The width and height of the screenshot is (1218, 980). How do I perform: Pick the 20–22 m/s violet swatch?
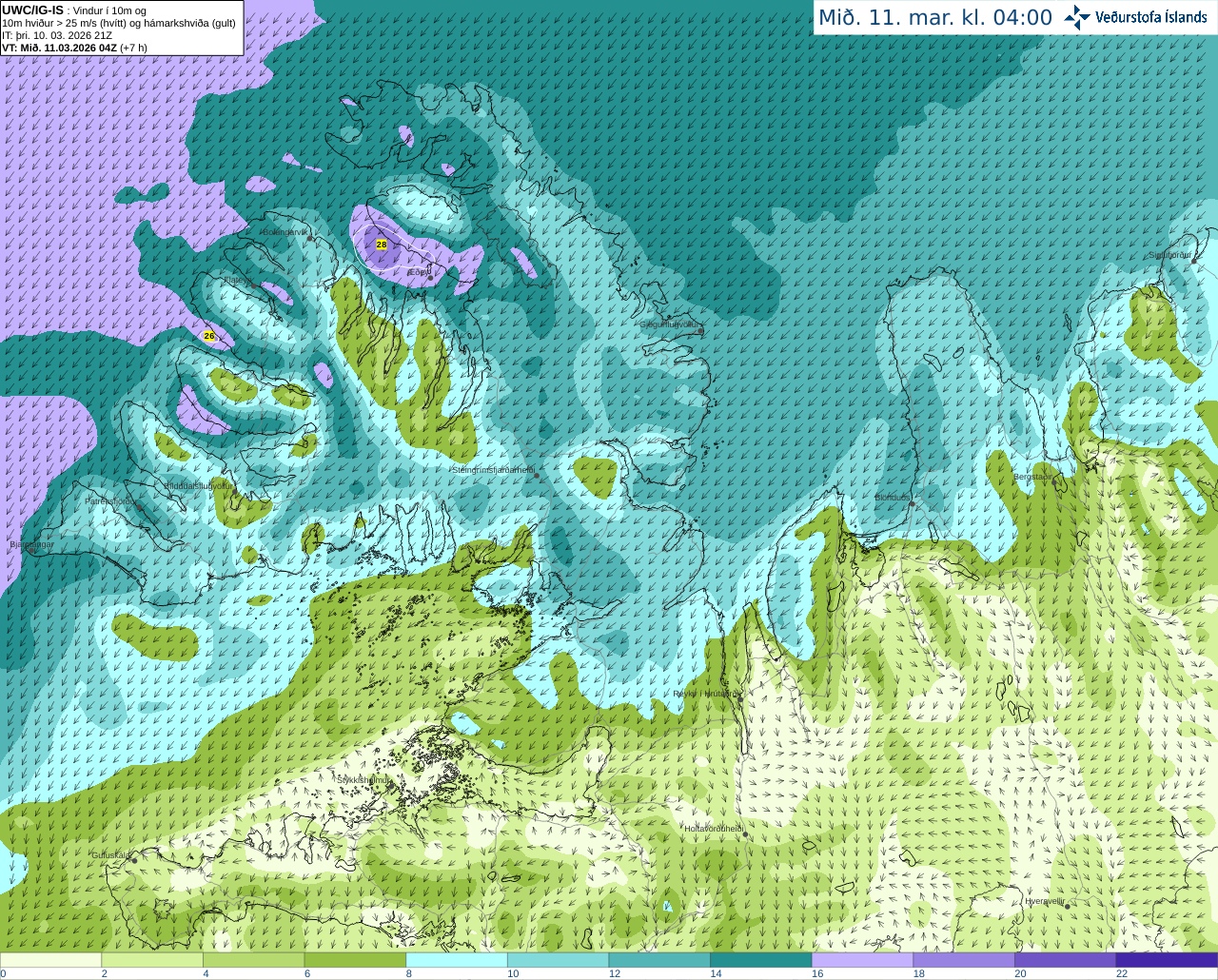tap(1066, 960)
